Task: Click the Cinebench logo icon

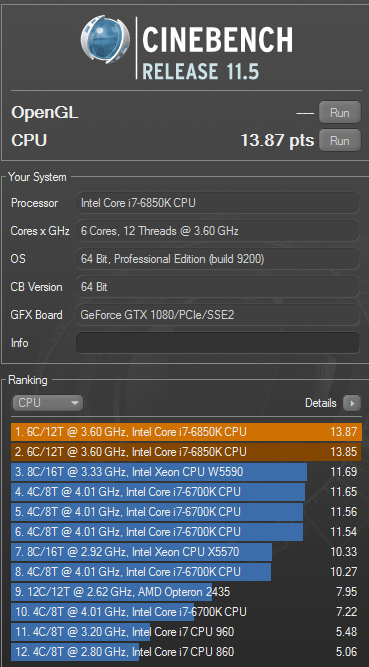Action: click(x=105, y=39)
